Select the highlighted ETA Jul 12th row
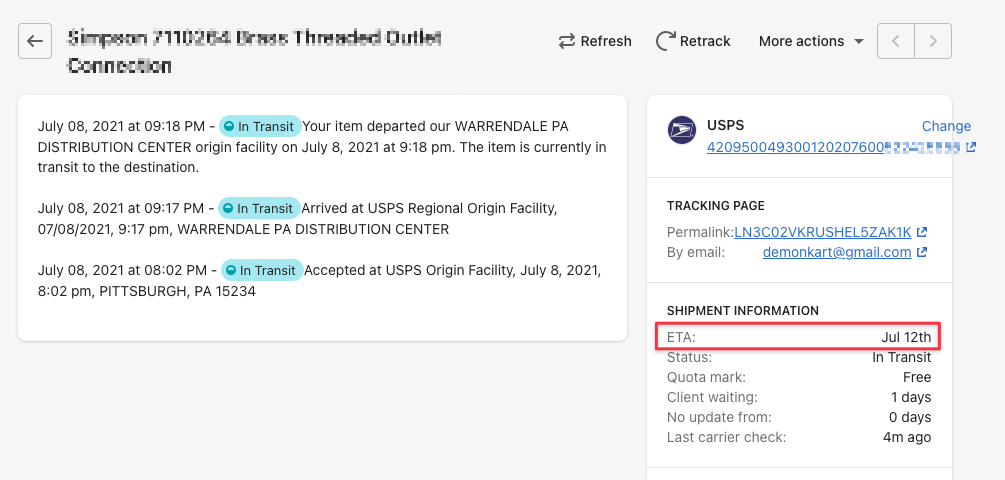 (798, 336)
